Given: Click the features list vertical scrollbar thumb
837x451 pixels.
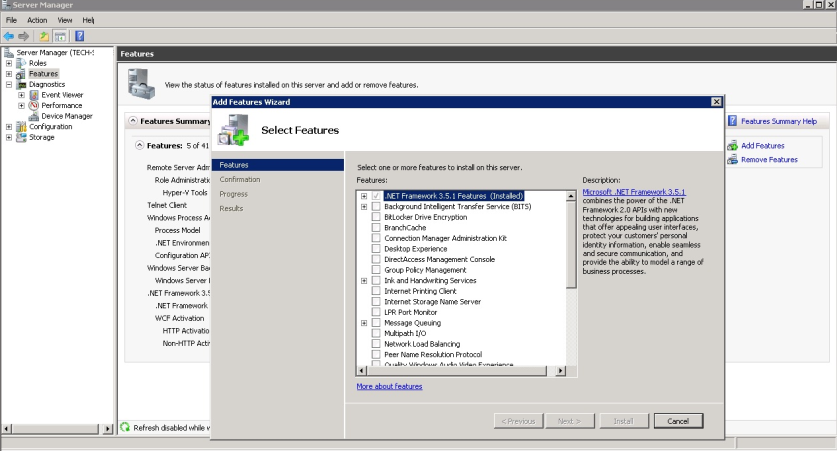Looking at the screenshot, I should point(571,244).
